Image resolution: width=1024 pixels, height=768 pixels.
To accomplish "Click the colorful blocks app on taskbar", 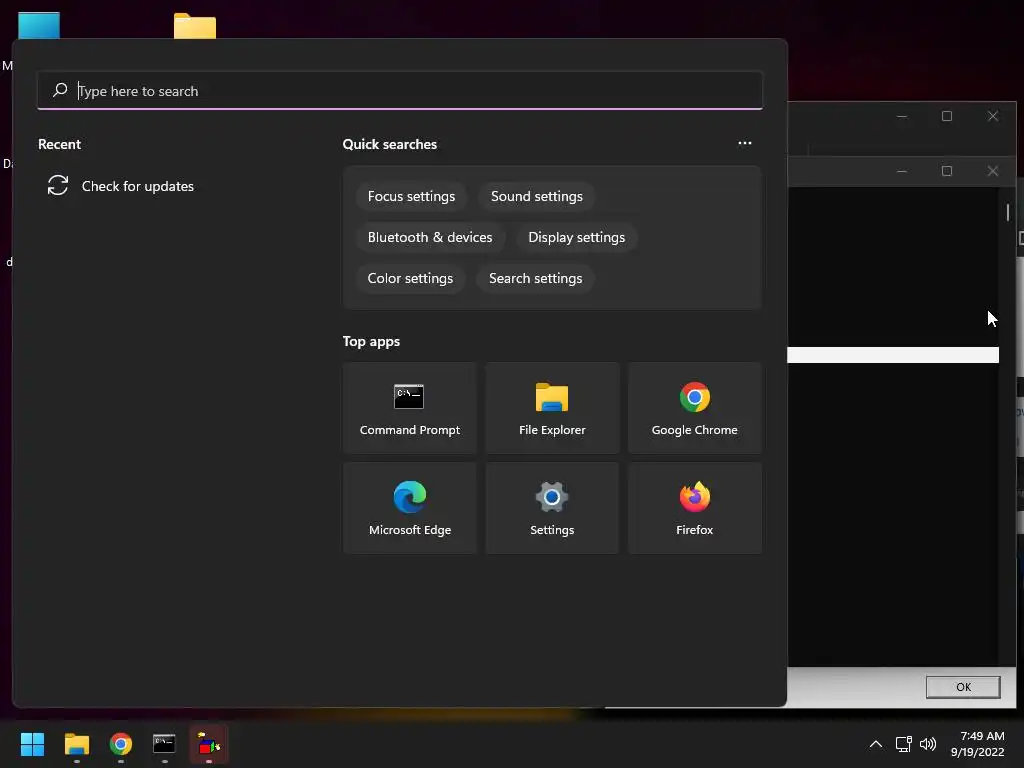I will (x=209, y=744).
